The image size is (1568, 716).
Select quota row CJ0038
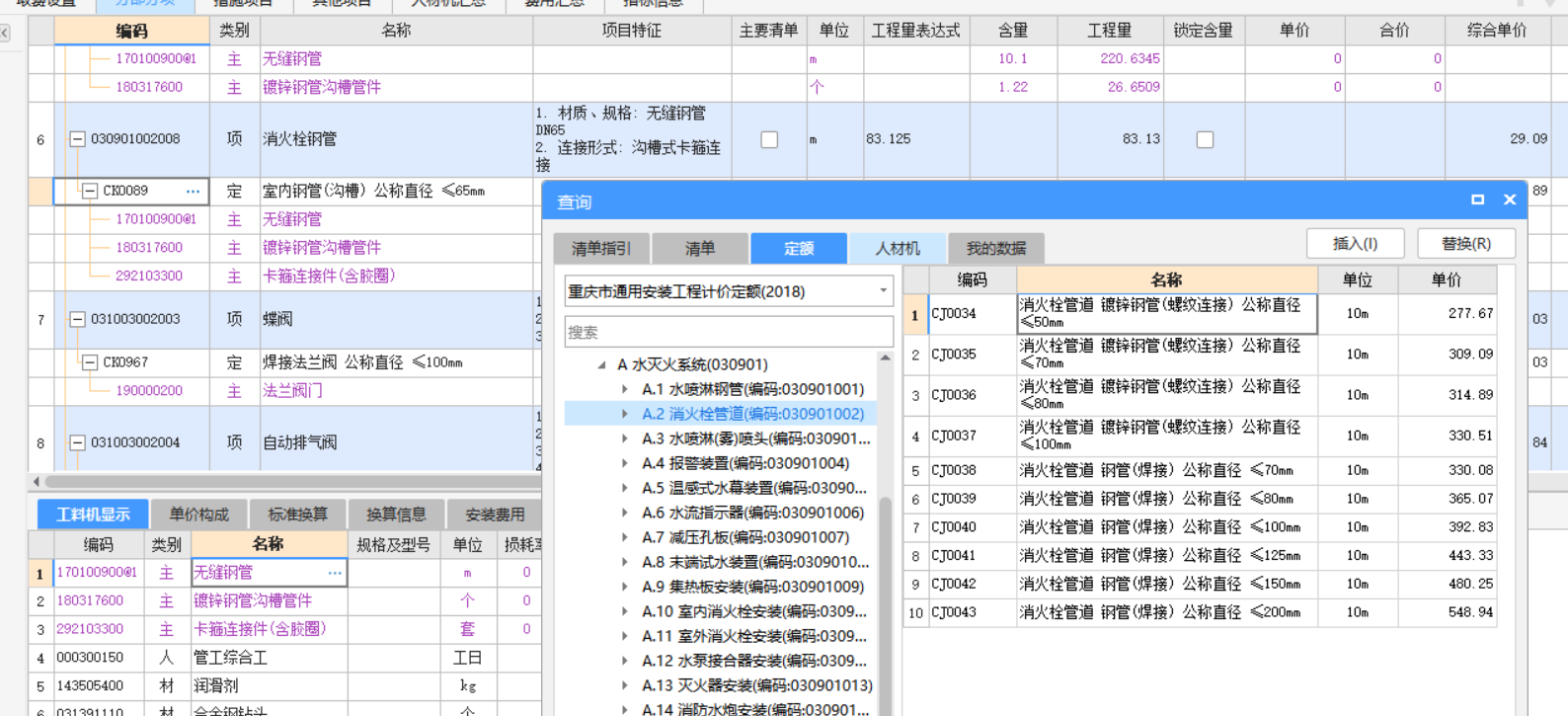coord(1200,470)
